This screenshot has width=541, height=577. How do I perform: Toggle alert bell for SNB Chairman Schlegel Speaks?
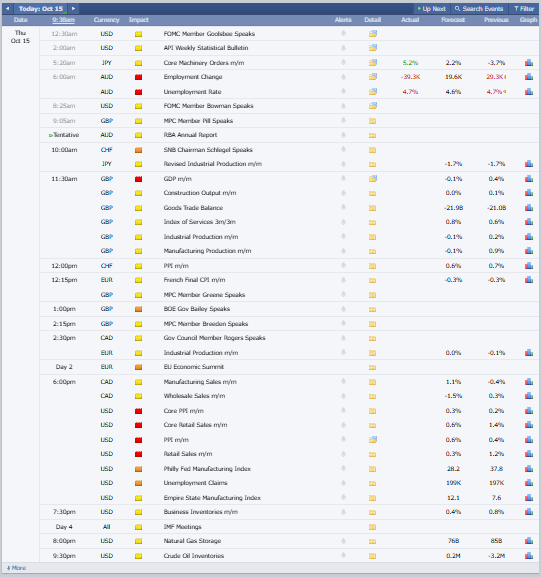[343, 149]
